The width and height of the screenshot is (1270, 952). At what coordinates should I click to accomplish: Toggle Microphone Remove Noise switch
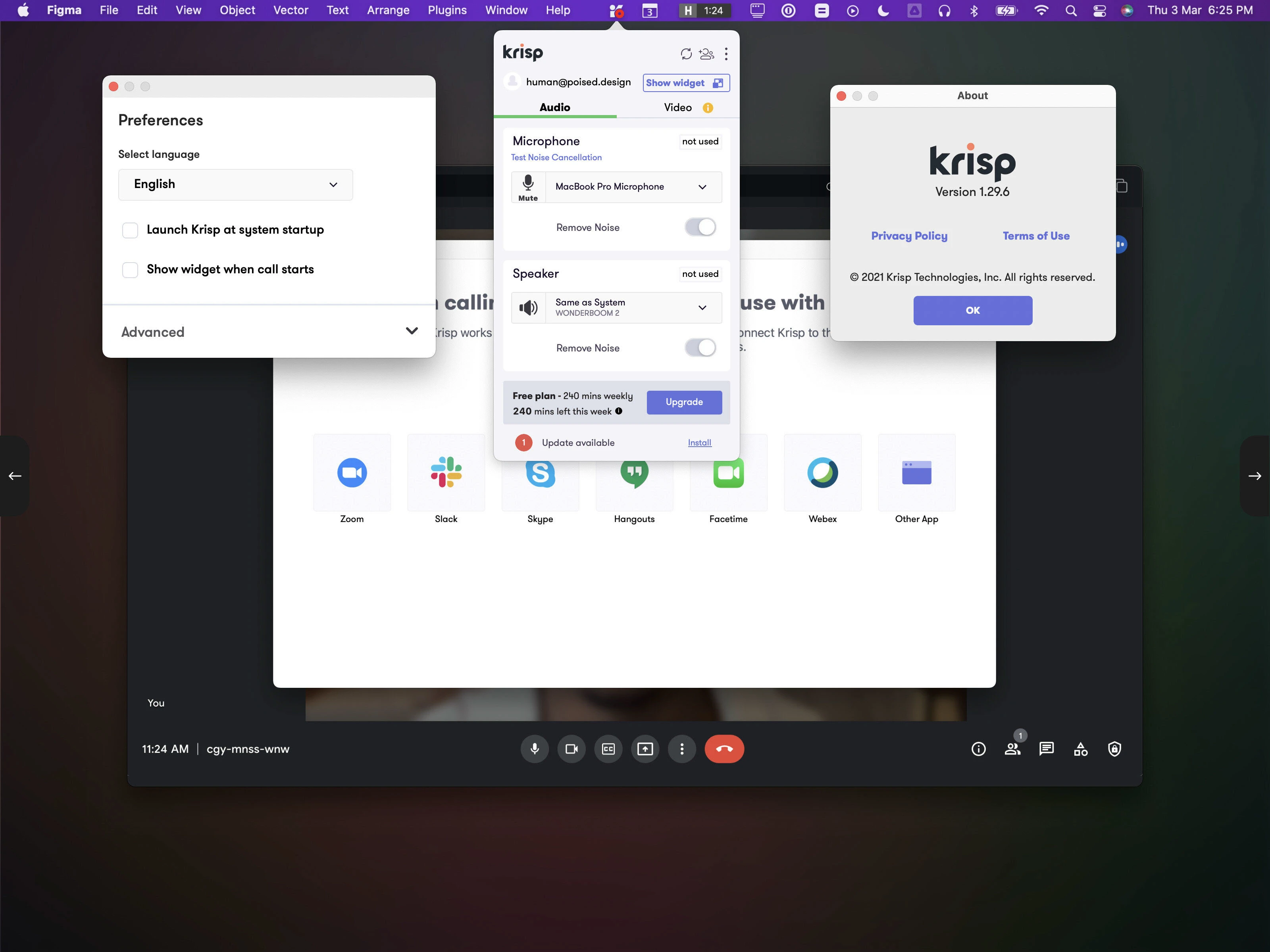(x=700, y=227)
